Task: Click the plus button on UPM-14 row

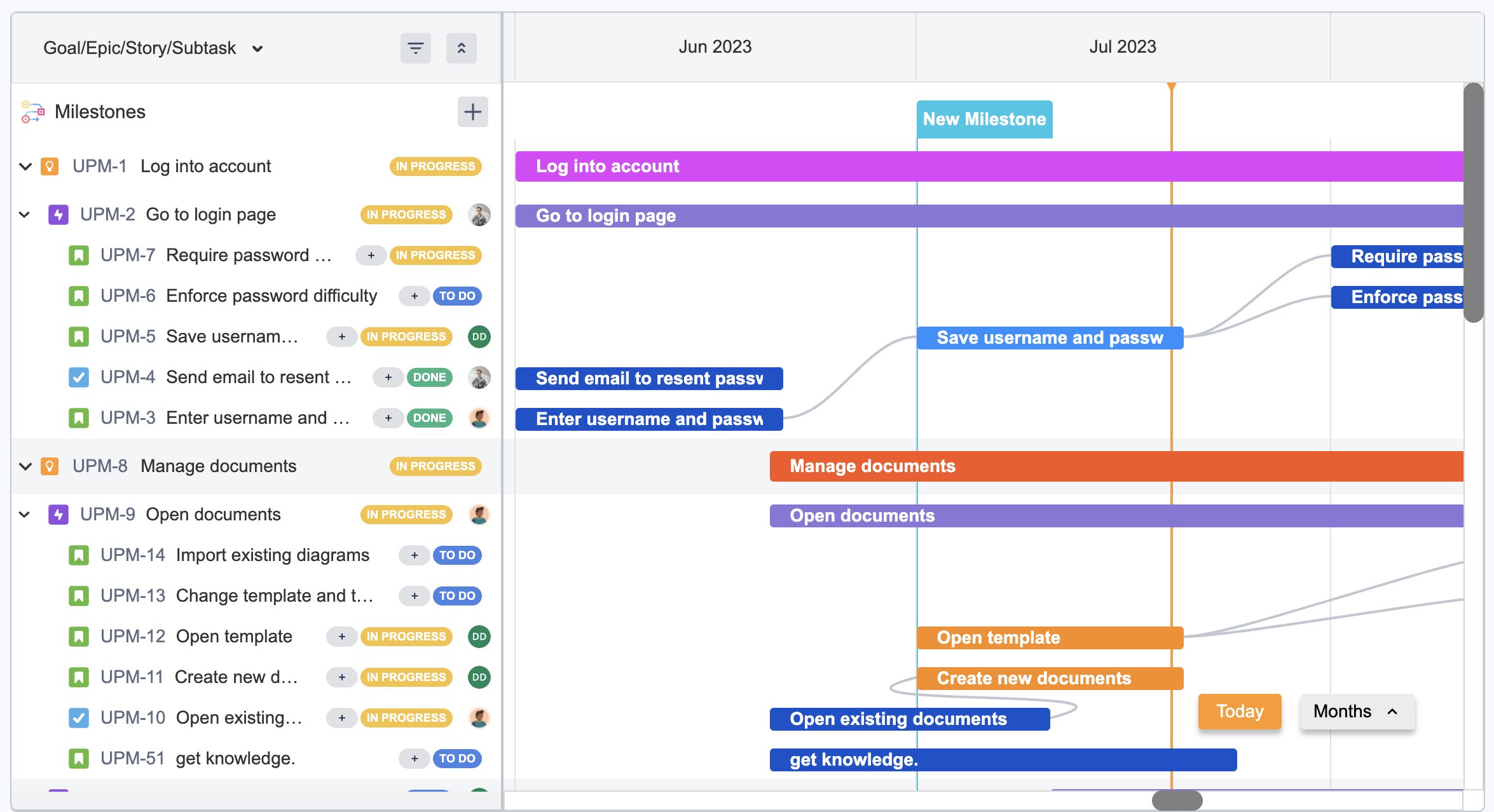Action: point(414,555)
